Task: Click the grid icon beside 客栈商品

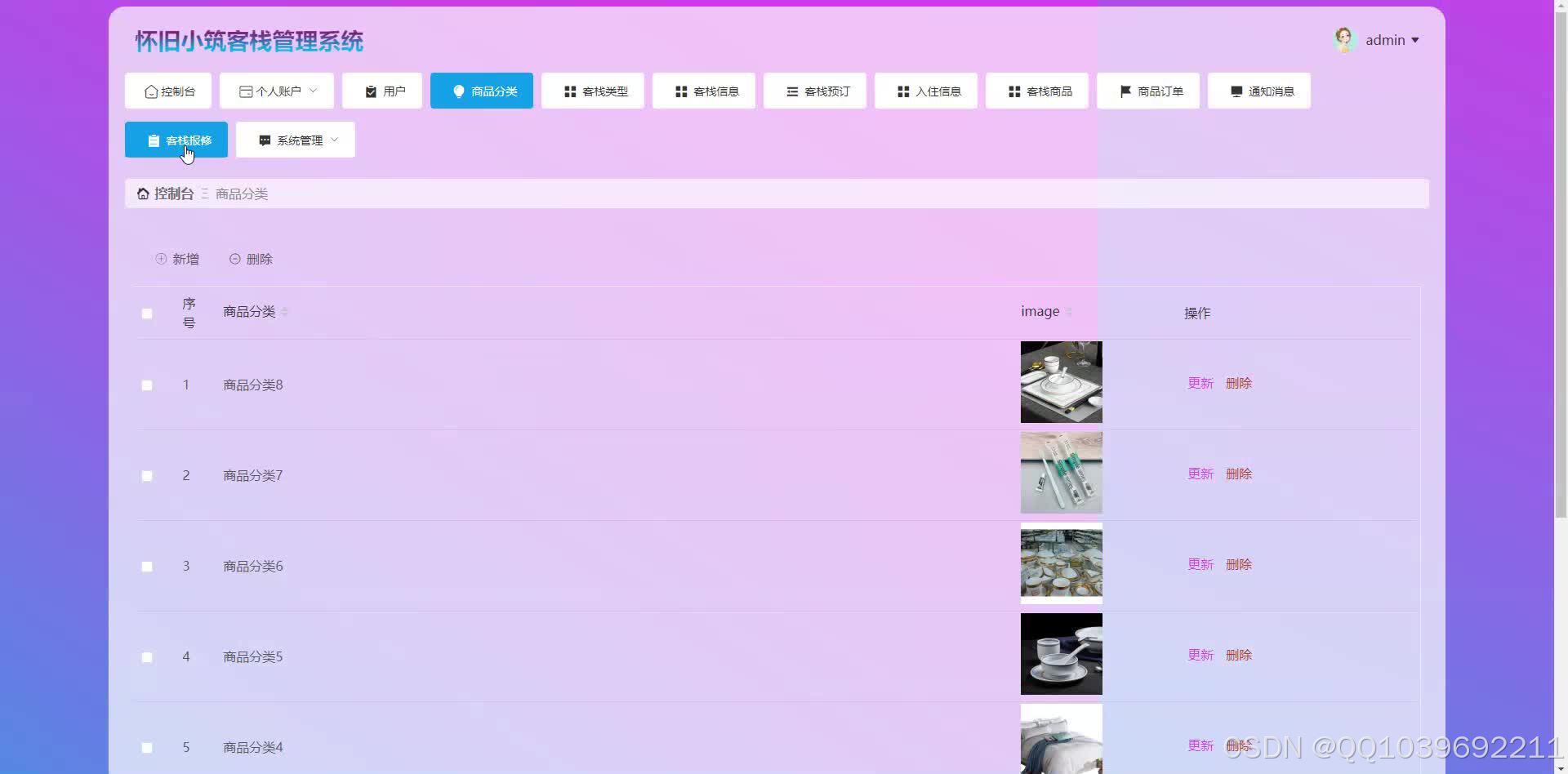Action: (x=1014, y=91)
